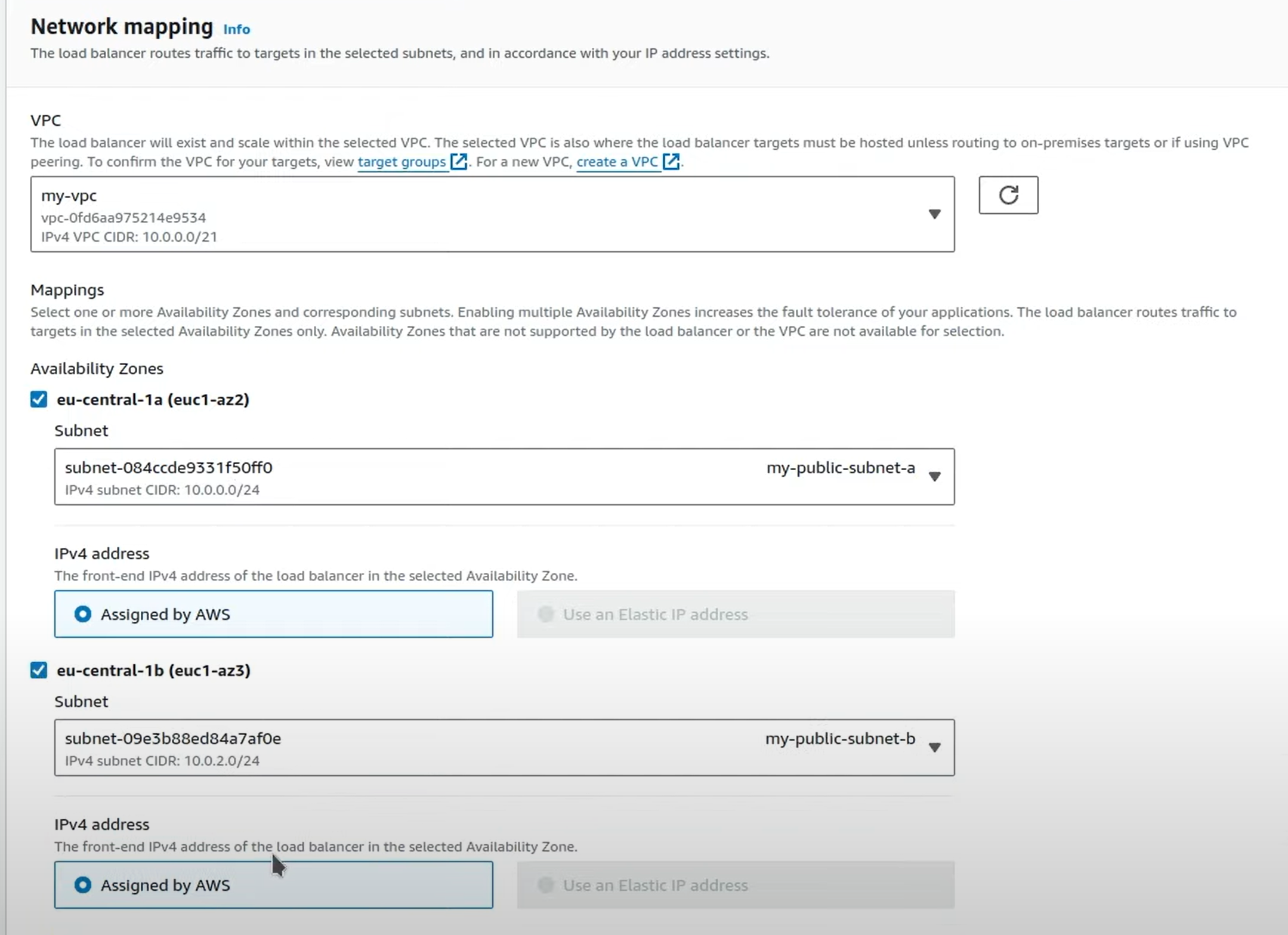Follow the create a VPC link
The image size is (1288, 935).
point(617,162)
